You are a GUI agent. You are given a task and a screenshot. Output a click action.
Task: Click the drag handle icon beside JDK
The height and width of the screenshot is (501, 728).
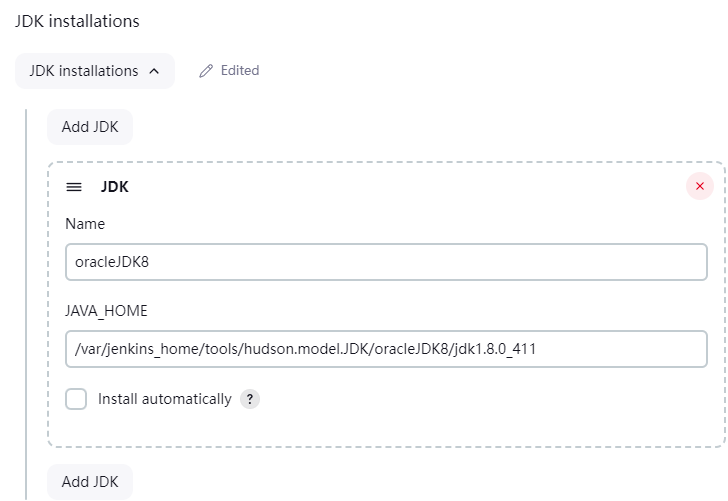pyautogui.click(x=74, y=187)
